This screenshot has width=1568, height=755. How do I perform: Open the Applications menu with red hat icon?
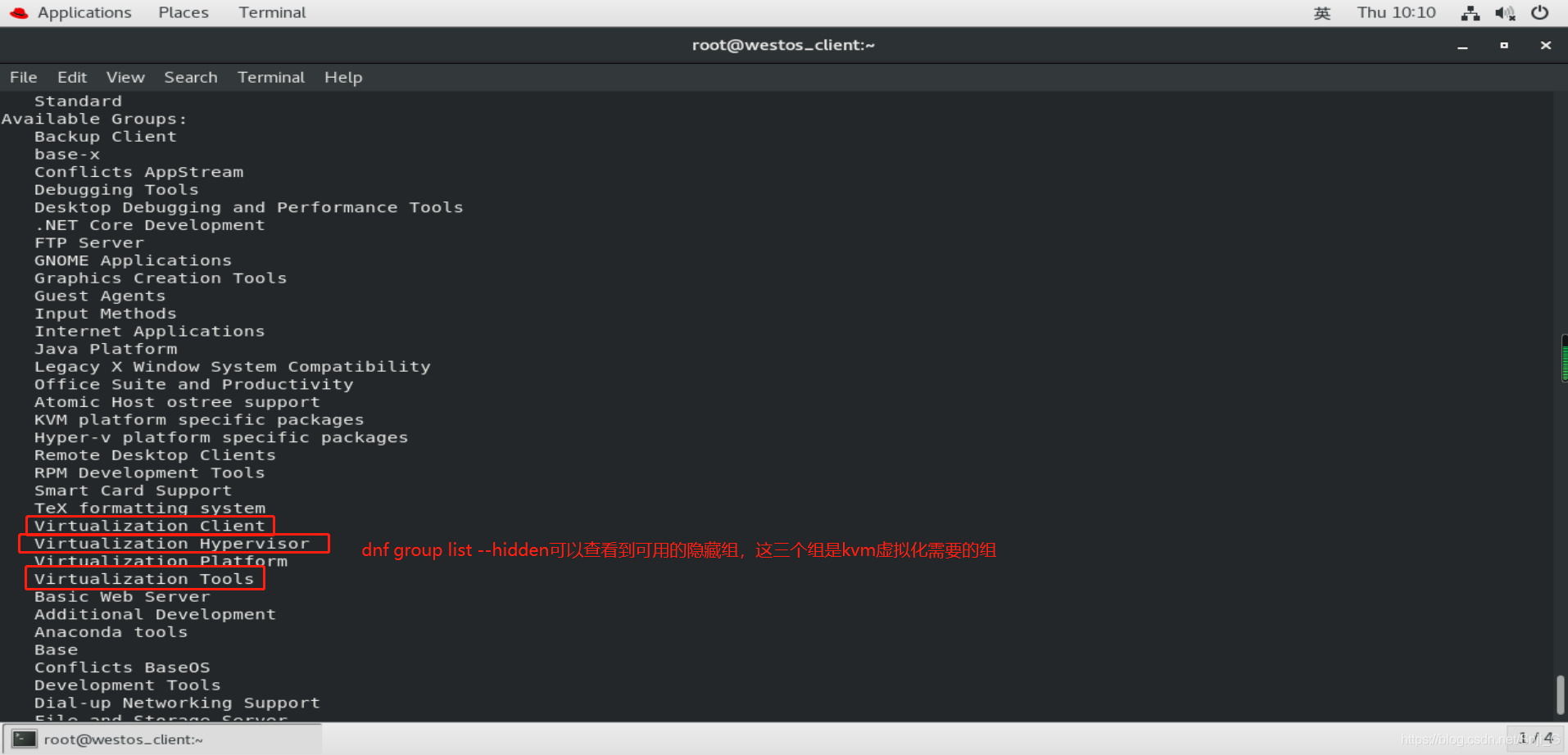(70, 12)
